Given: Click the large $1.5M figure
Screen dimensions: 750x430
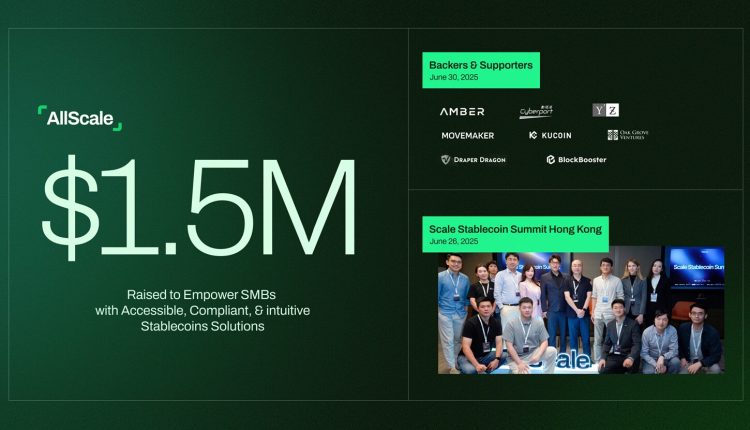Looking at the screenshot, I should (199, 208).
